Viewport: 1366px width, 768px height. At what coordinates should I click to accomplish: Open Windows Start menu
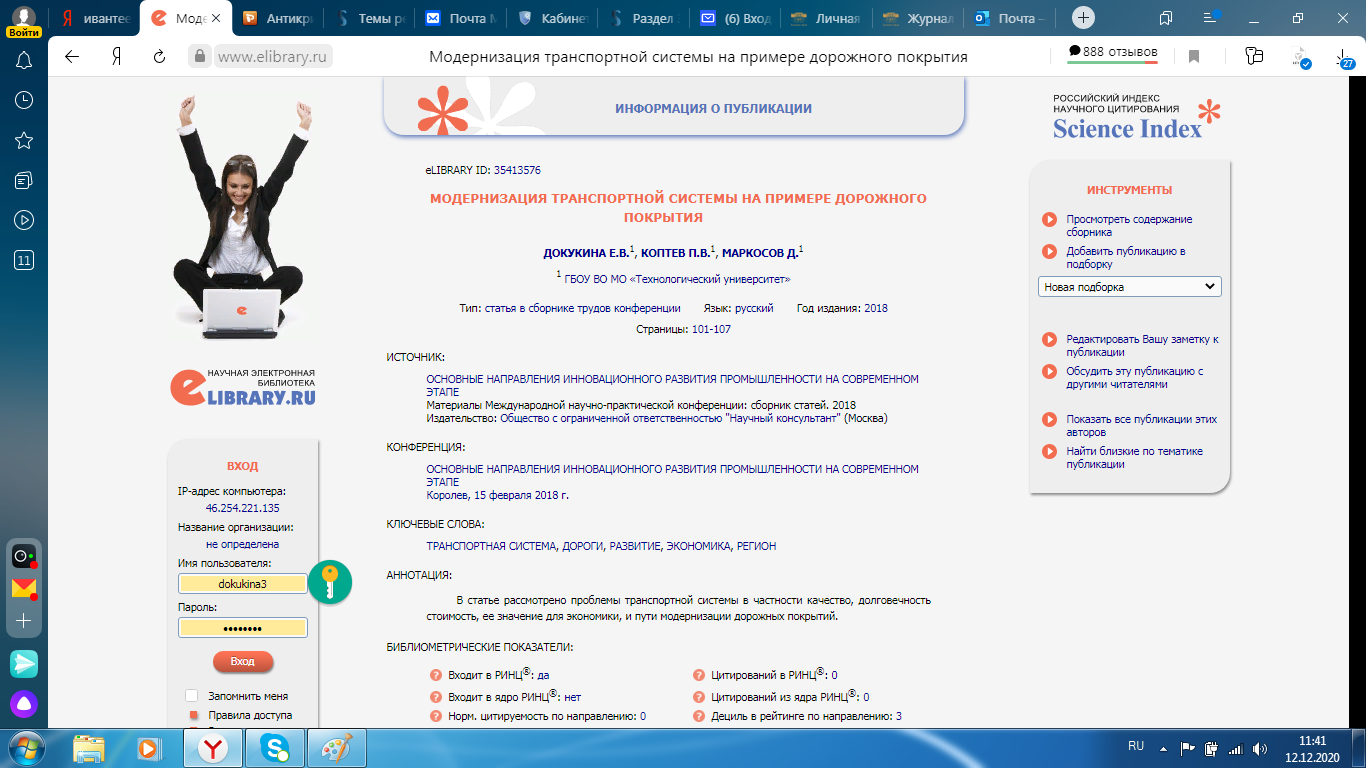[24, 748]
